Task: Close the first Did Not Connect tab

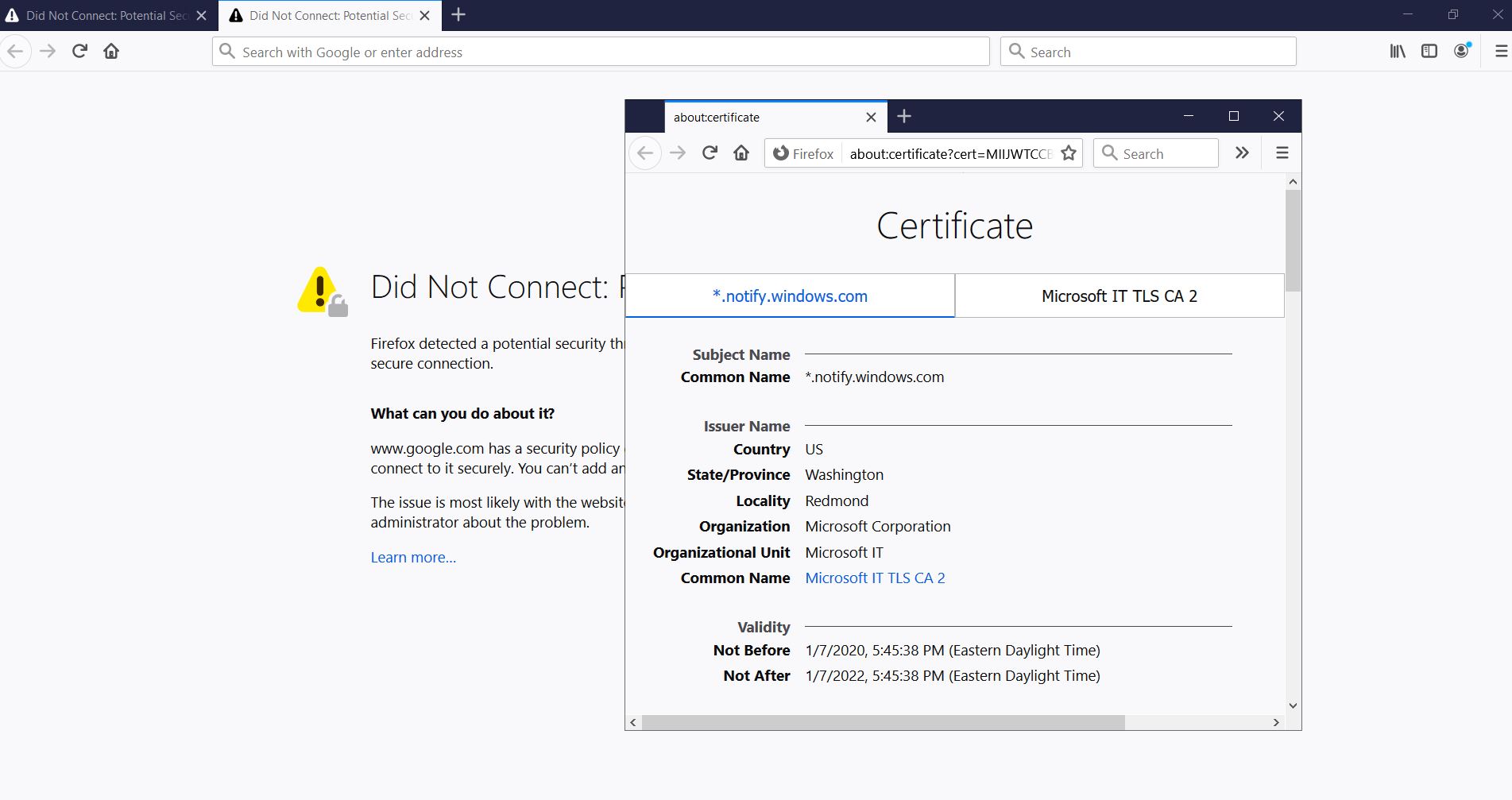Action: [x=202, y=15]
